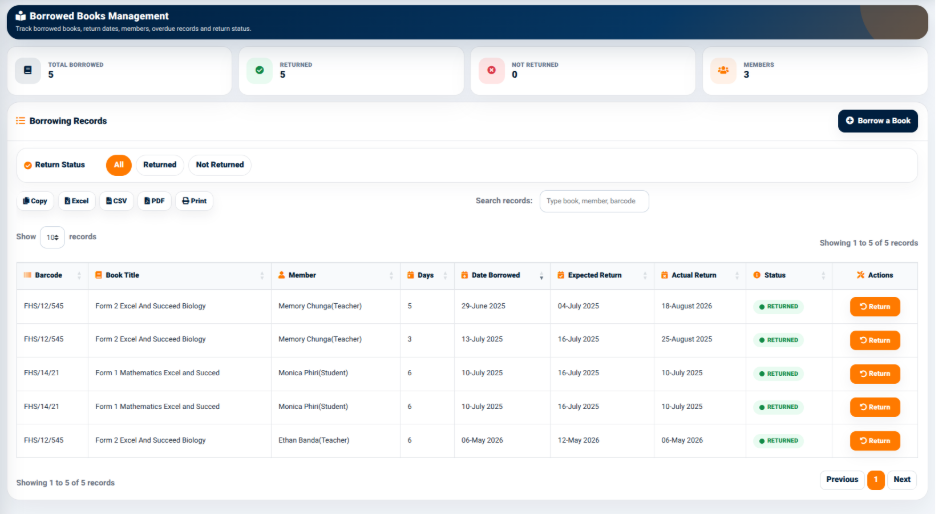The image size is (936, 514).
Task: Click the Expected Return calendar icon
Action: click(x=561, y=275)
